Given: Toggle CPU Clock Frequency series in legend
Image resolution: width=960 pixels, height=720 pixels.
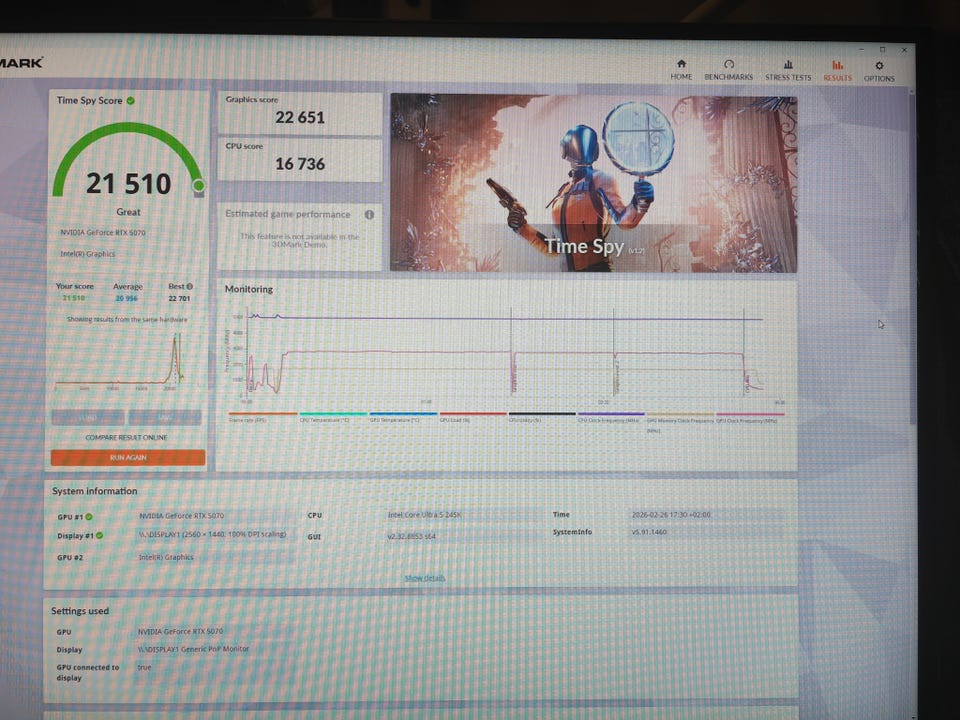Looking at the screenshot, I should [x=611, y=418].
